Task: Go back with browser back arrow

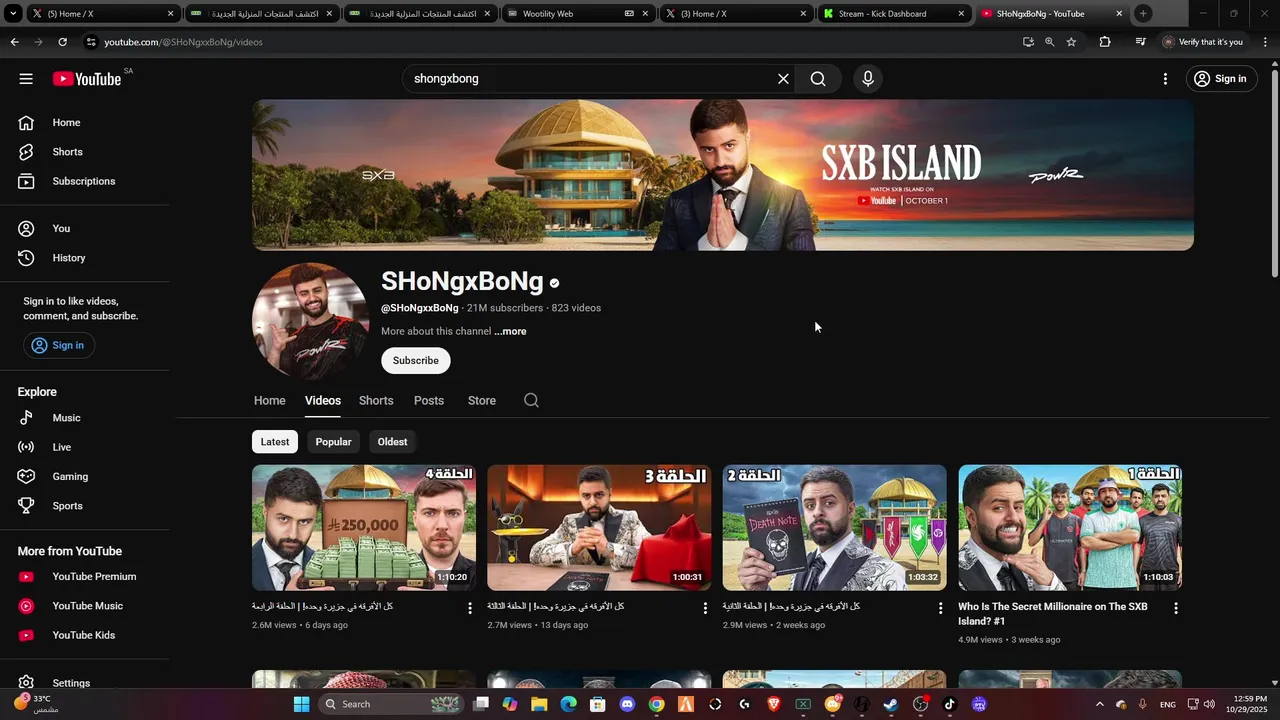Action: click(14, 42)
